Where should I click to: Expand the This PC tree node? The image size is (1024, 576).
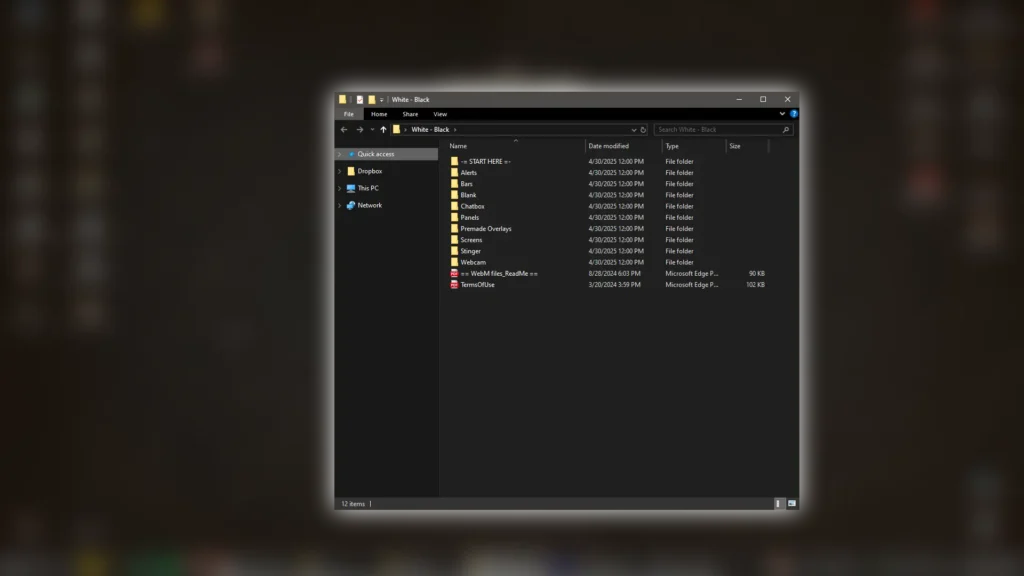pyautogui.click(x=341, y=190)
